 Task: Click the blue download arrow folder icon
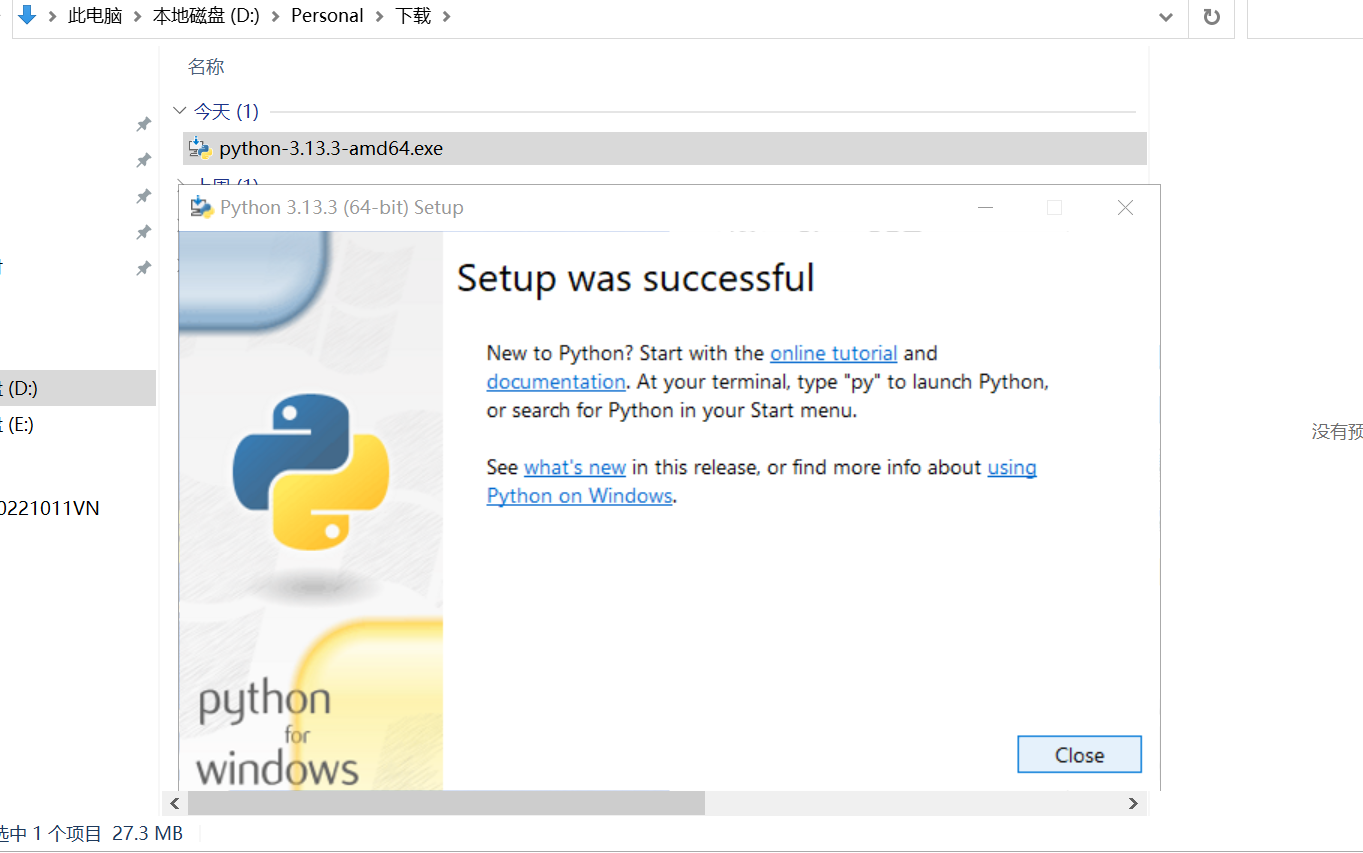(x=27, y=15)
